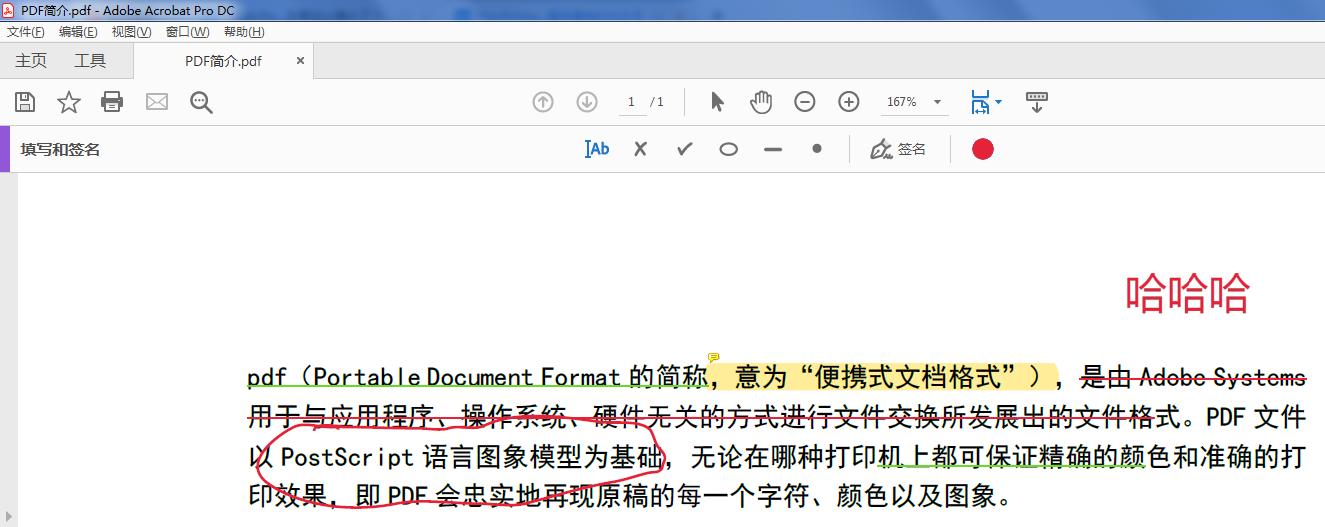1325x527 pixels.
Task: Open the 帮助 menu
Action: tap(244, 32)
